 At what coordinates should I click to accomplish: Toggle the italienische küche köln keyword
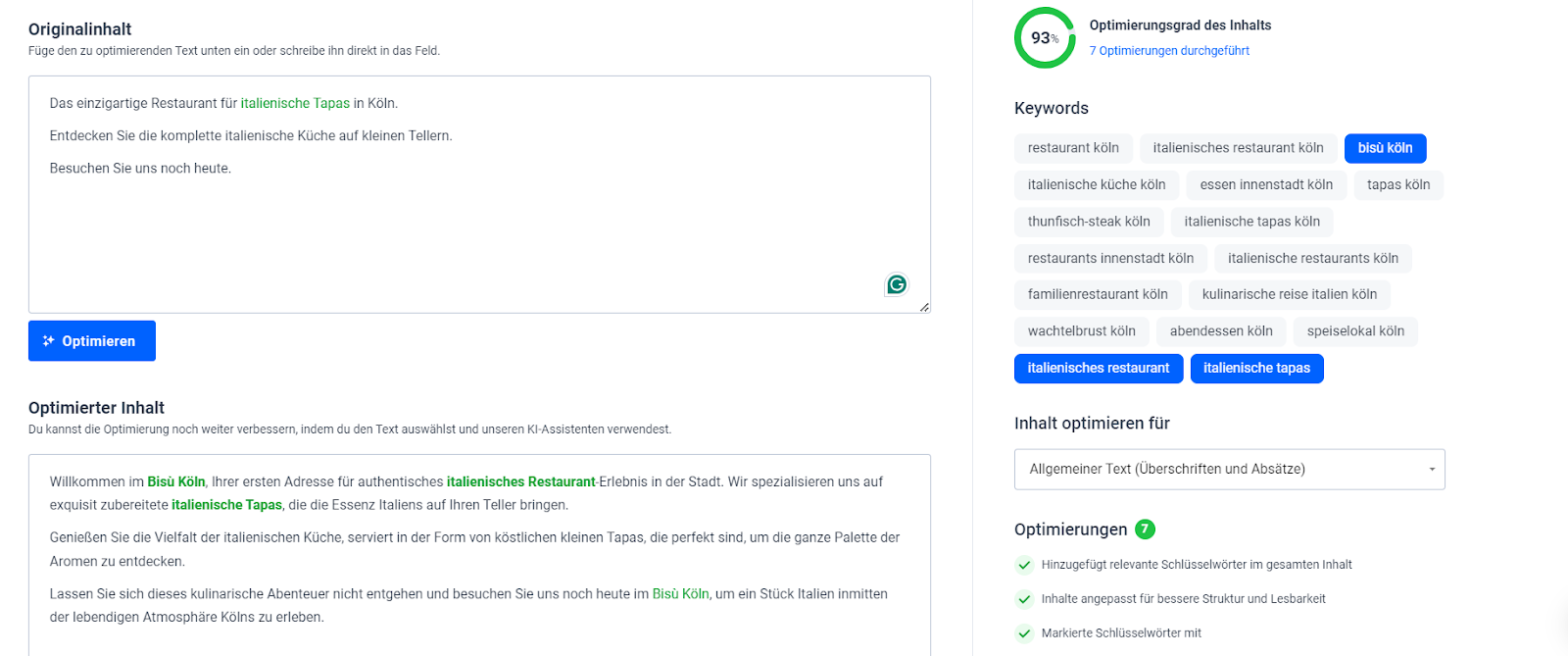1097,184
